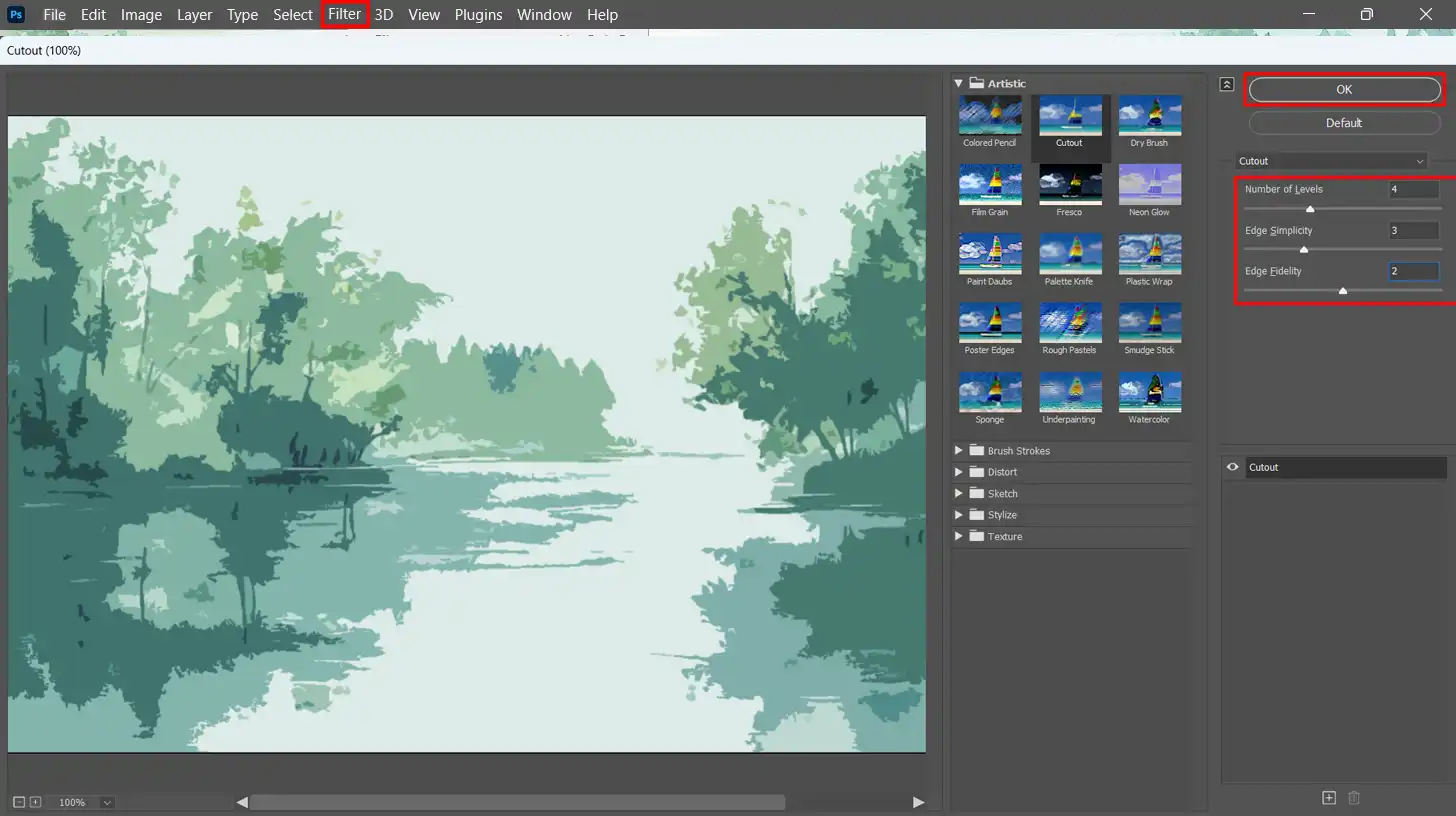The image size is (1456, 816).
Task: Open the Window menu
Action: tap(544, 14)
